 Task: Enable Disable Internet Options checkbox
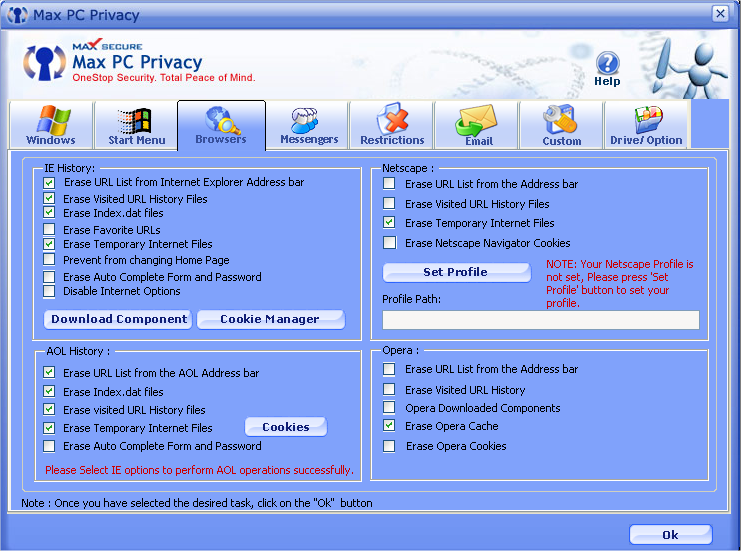pyautogui.click(x=49, y=291)
